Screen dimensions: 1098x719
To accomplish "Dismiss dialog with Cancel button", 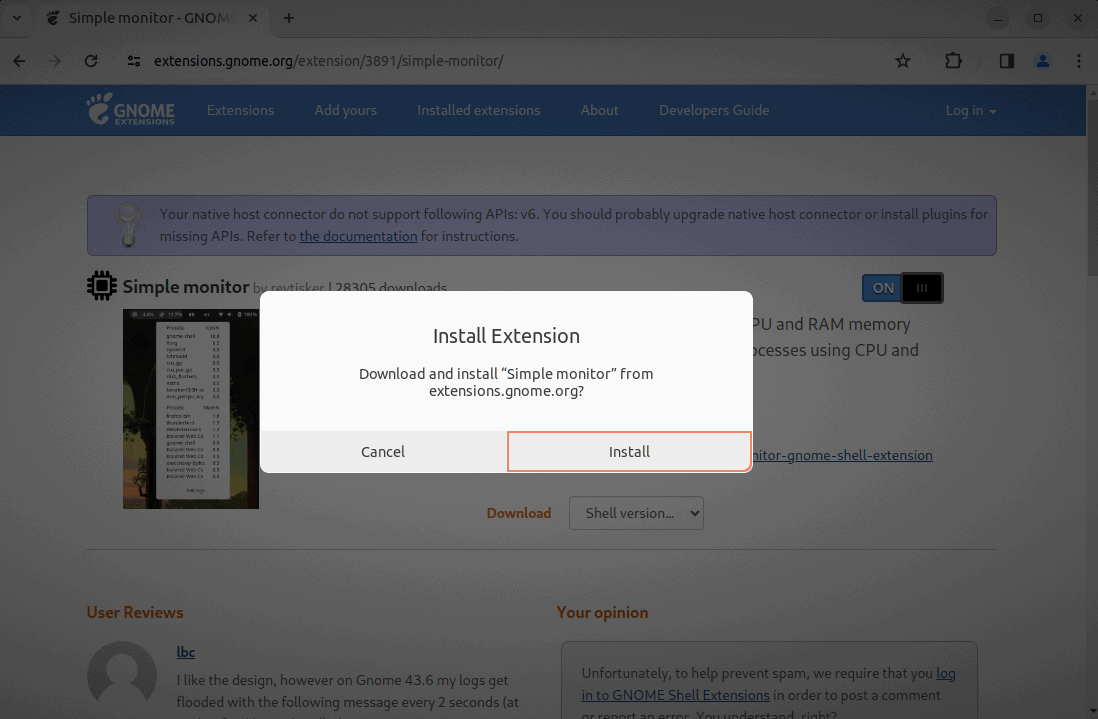I will [x=383, y=452].
